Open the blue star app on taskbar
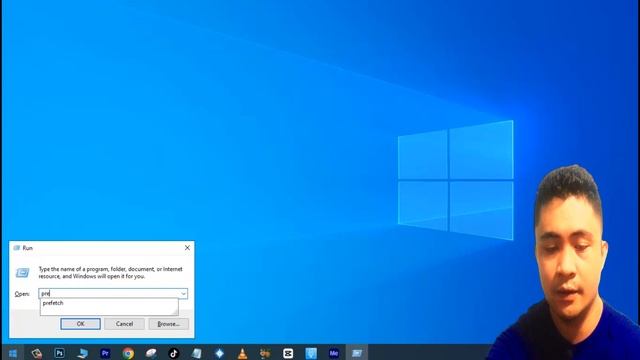The height and width of the screenshot is (360, 640). coord(220,353)
